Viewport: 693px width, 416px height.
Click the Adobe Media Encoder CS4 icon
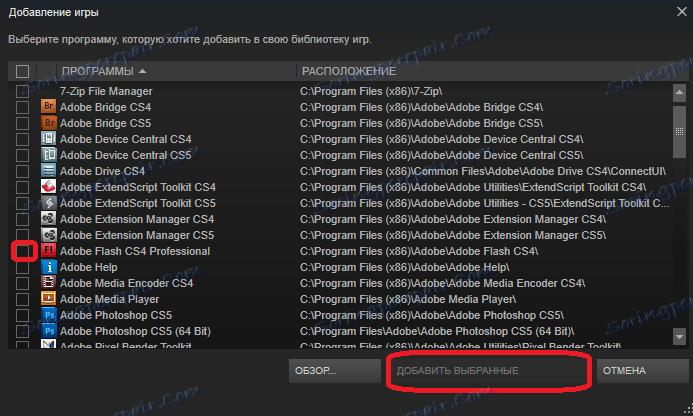tap(49, 282)
